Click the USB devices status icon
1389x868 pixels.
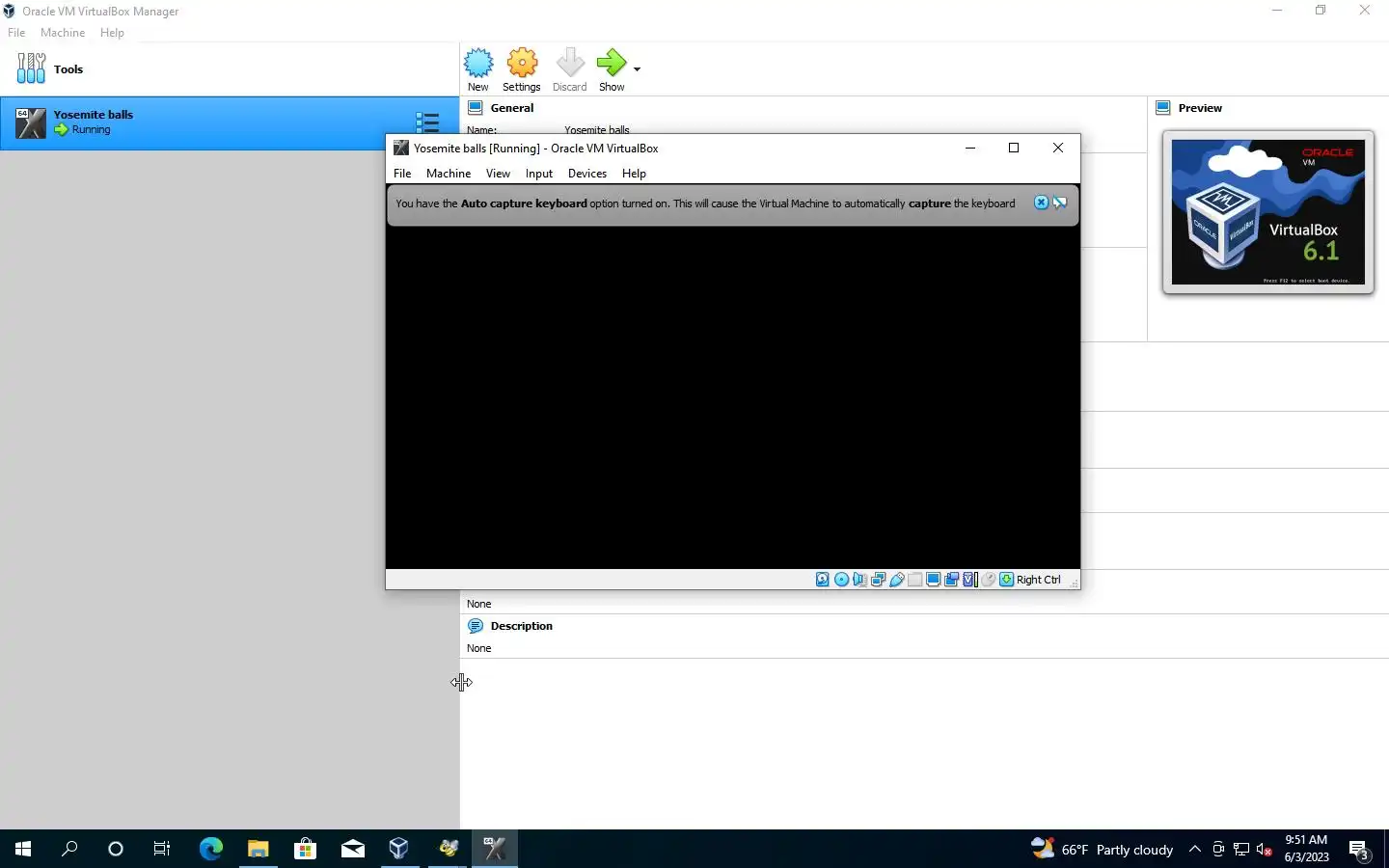click(896, 580)
